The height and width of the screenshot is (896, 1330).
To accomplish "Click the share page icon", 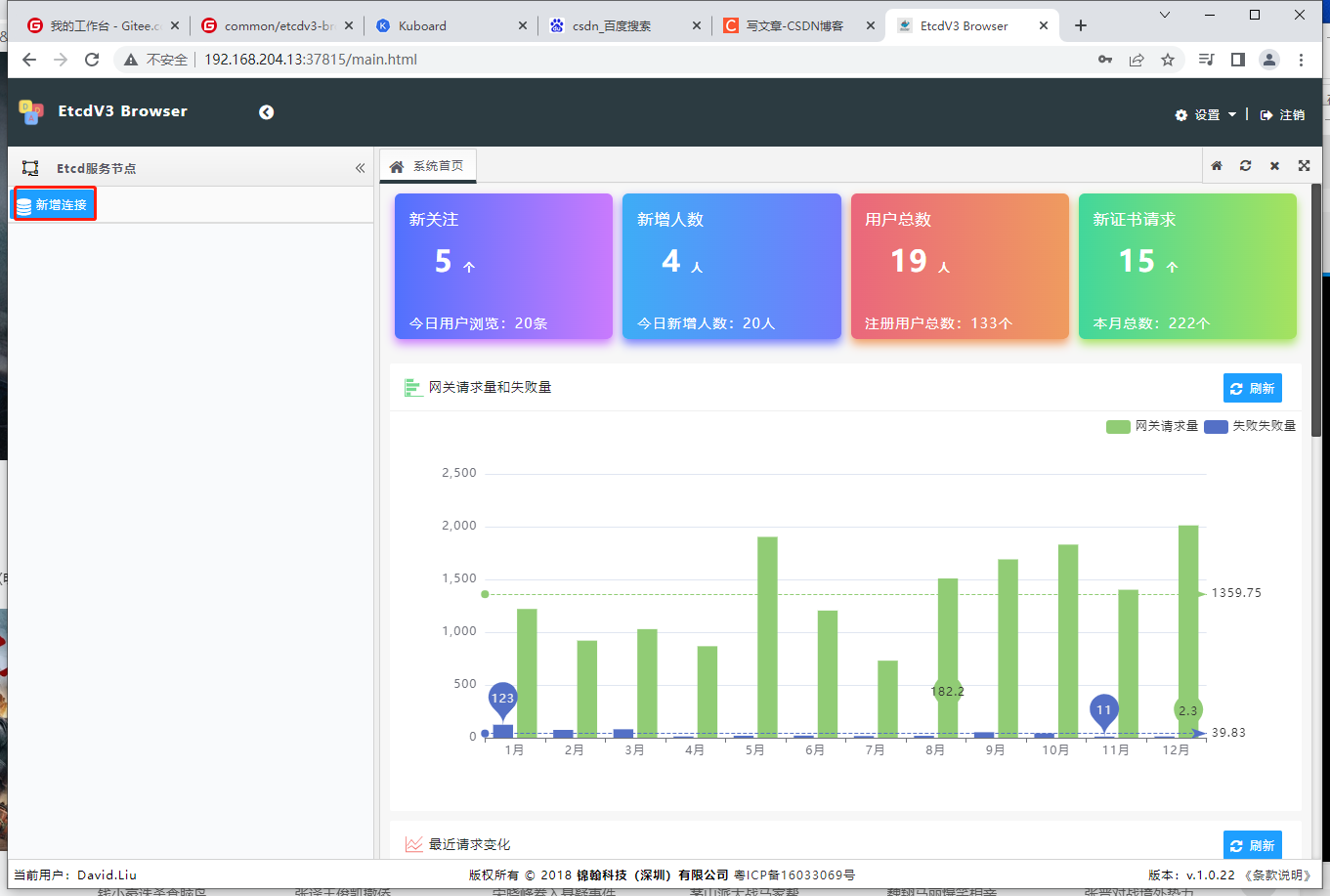I will click(1137, 60).
